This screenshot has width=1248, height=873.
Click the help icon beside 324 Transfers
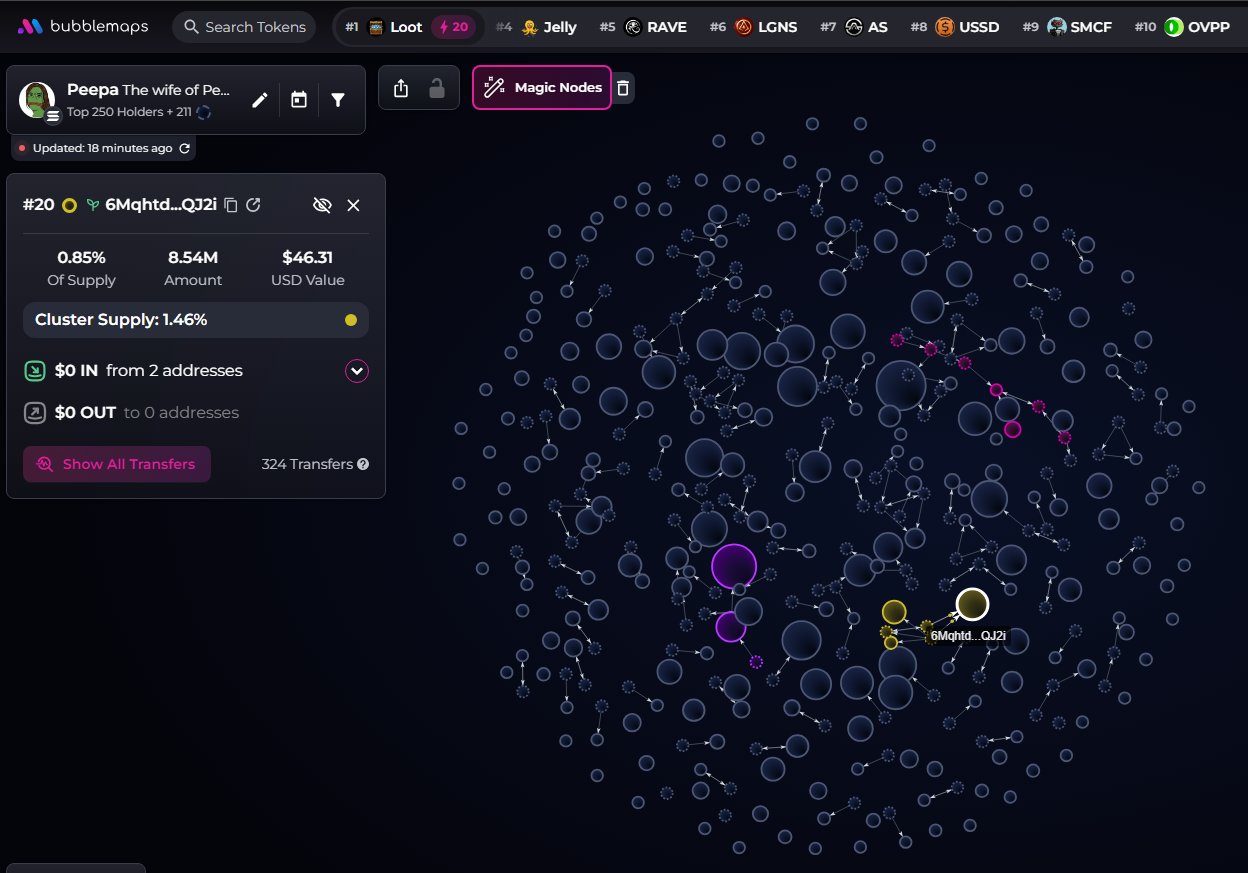[x=363, y=464]
